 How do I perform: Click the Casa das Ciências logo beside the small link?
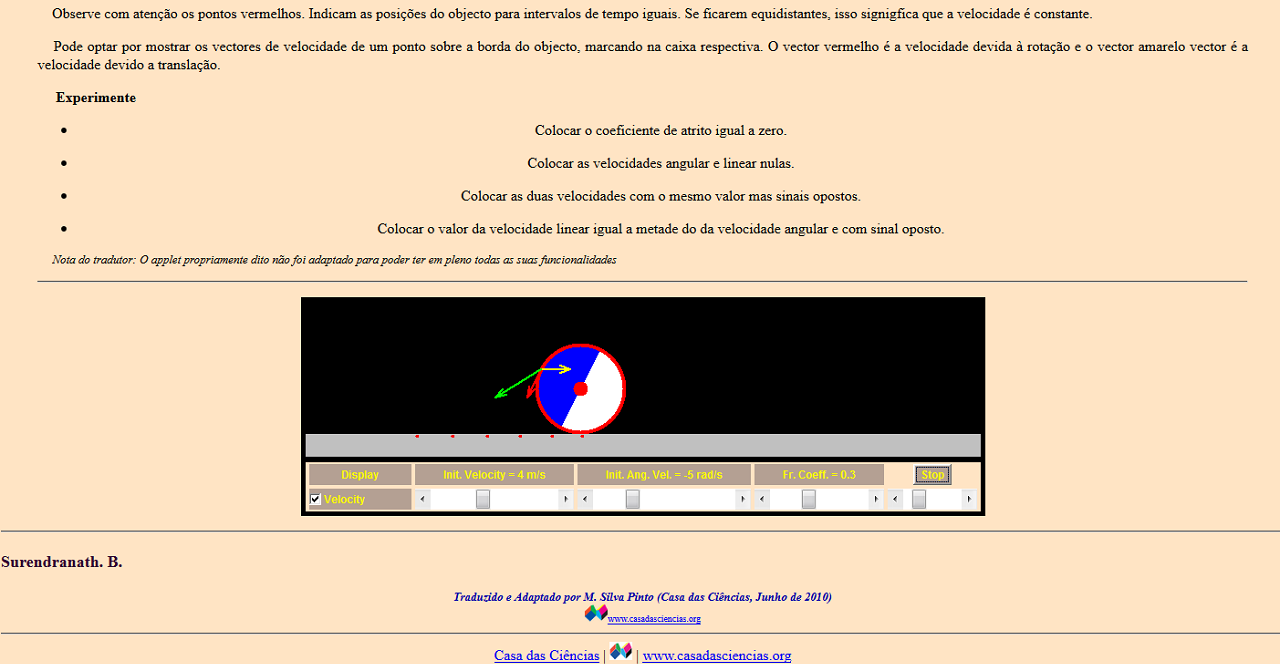[596, 613]
